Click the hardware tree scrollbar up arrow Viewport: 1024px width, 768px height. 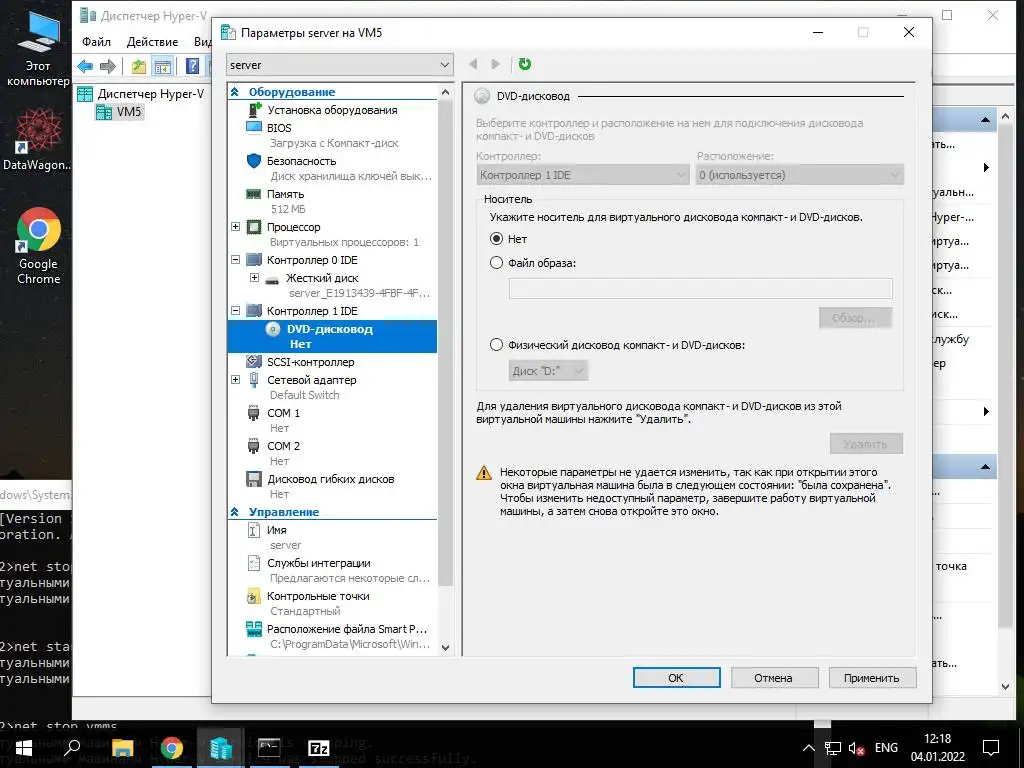click(x=445, y=92)
